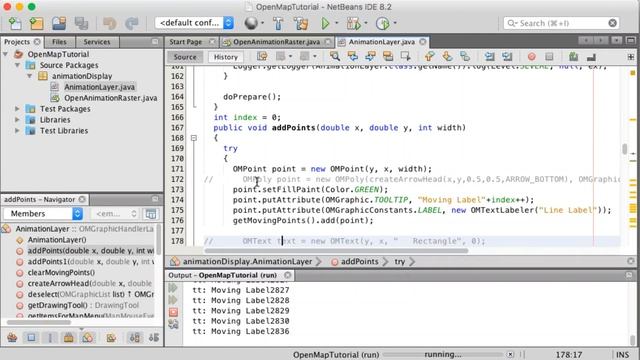
Task: Switch to OpenAnimationRaster.java editor tab
Action: [276, 42]
